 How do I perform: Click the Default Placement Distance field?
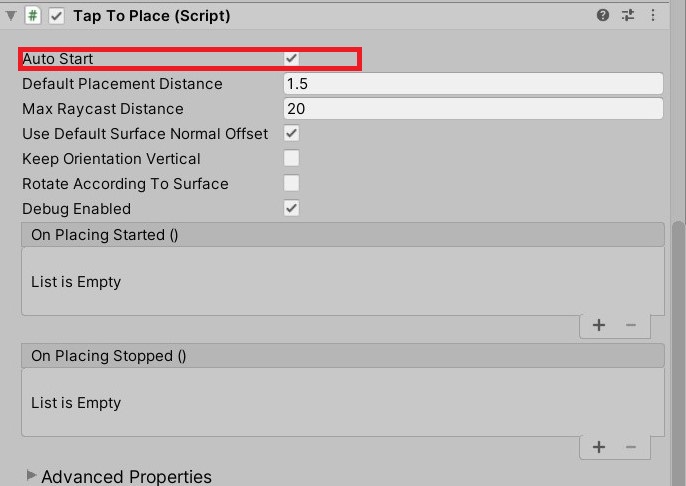click(x=473, y=83)
